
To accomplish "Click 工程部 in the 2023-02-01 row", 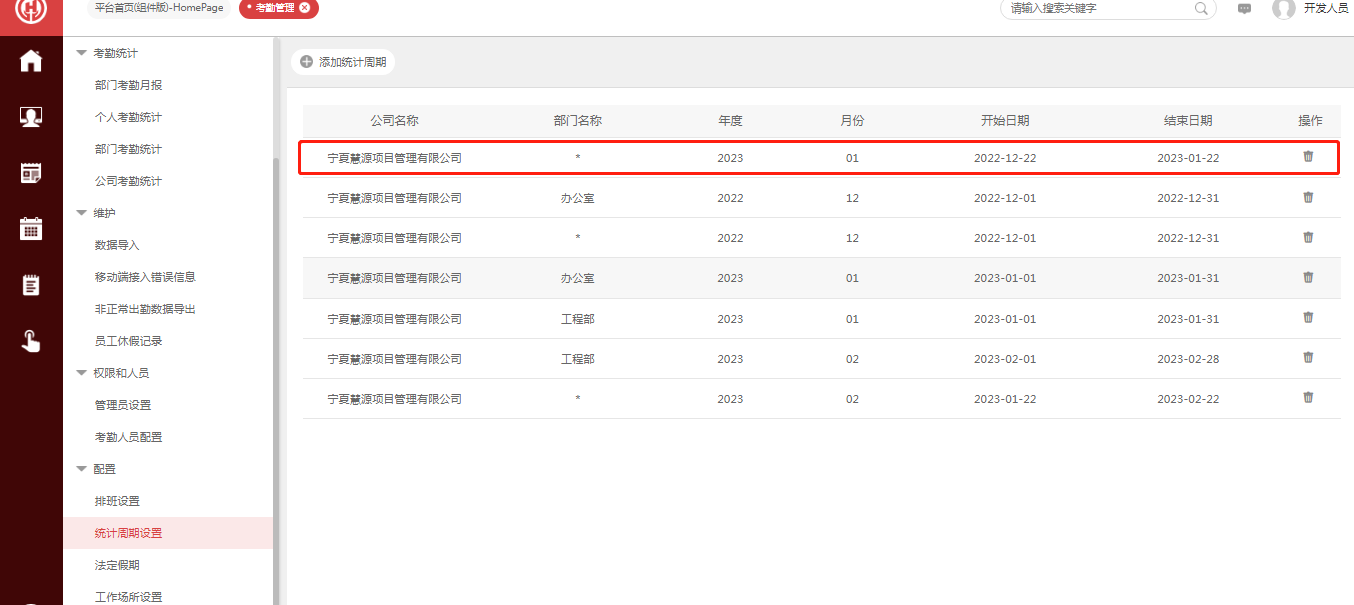I will click(578, 359).
